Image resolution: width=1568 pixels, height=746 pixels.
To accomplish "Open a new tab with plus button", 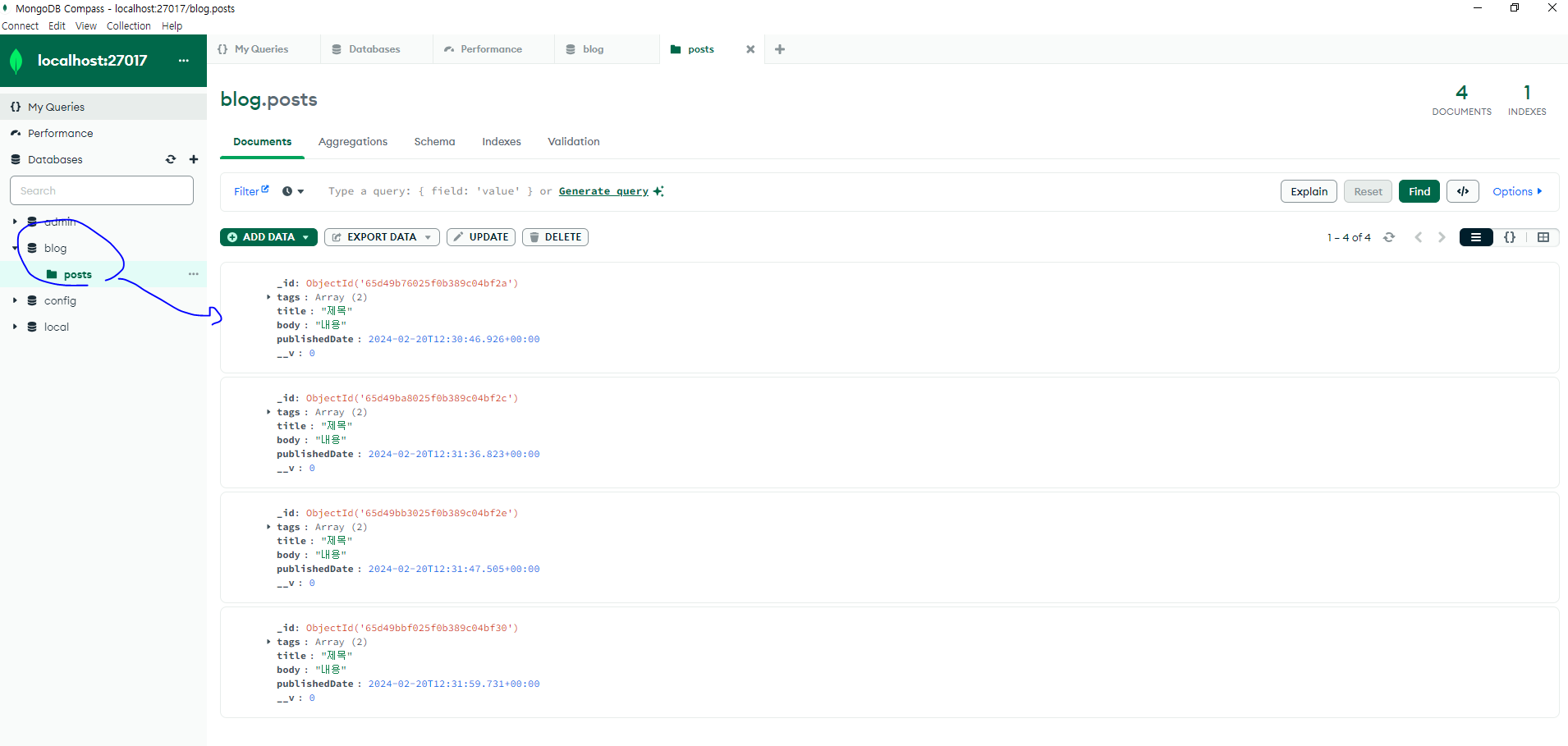I will click(780, 49).
